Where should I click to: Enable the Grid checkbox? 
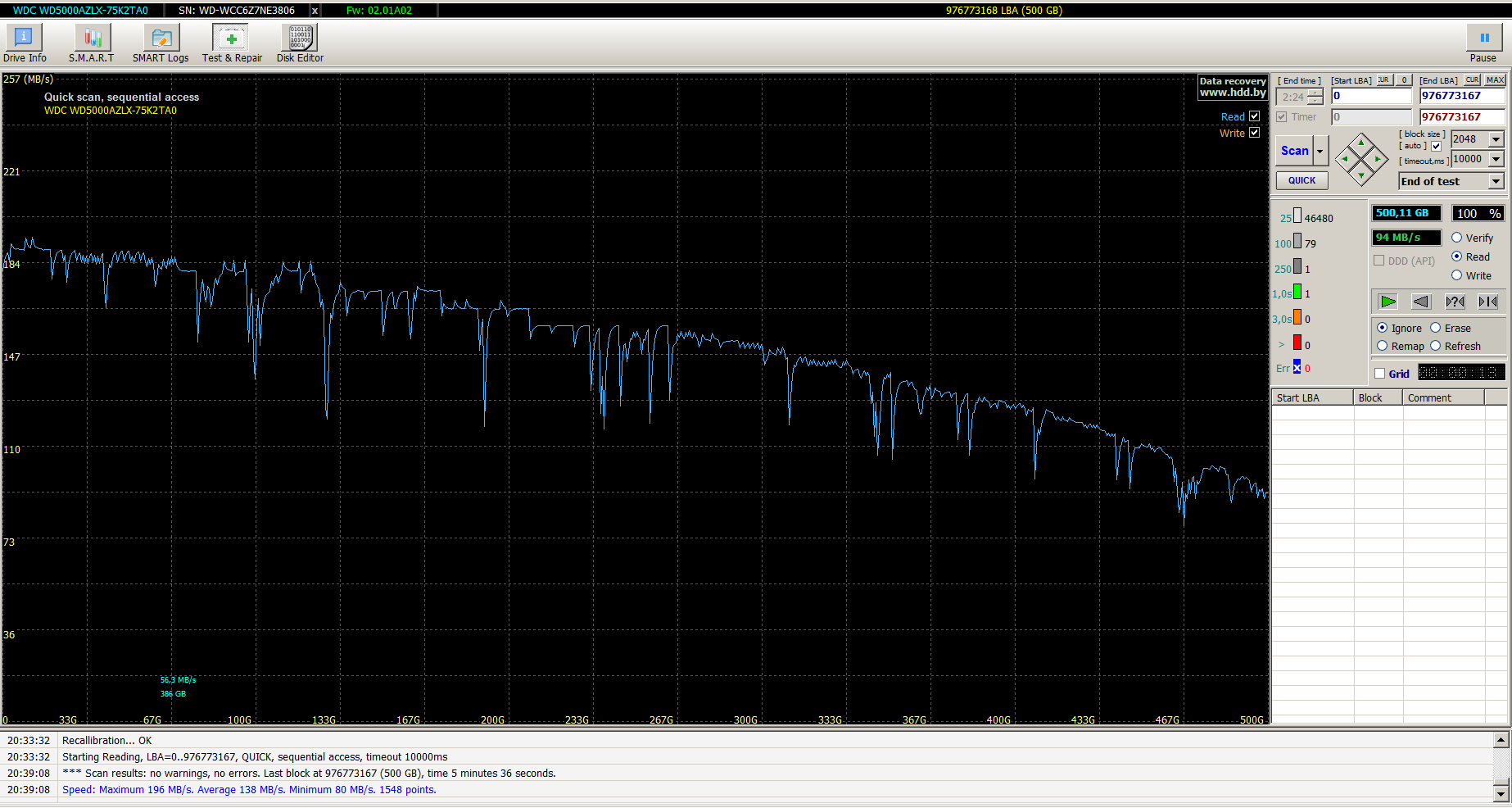(1380, 374)
